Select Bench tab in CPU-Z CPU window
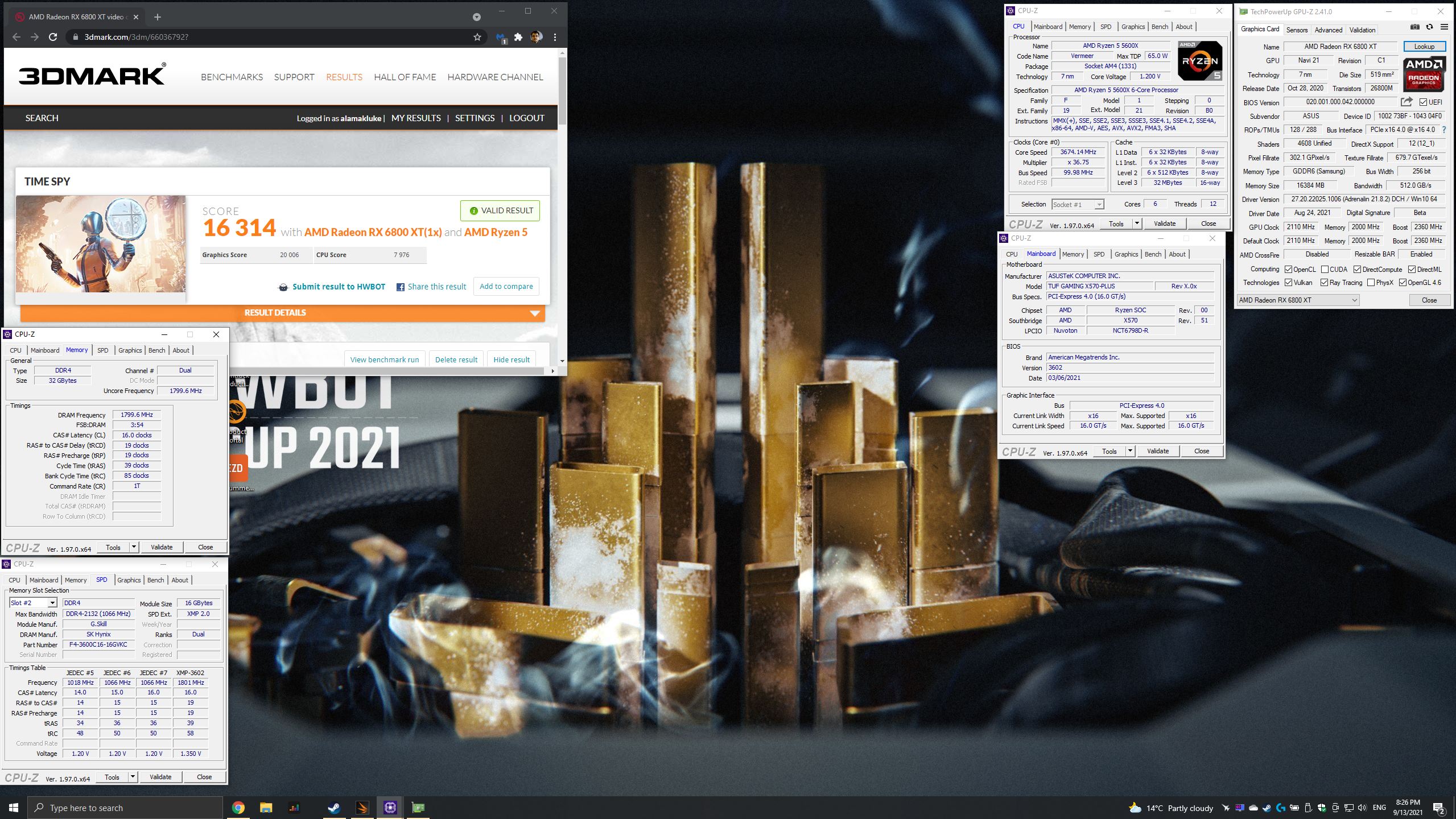Image resolution: width=1456 pixels, height=819 pixels. pos(1160,27)
